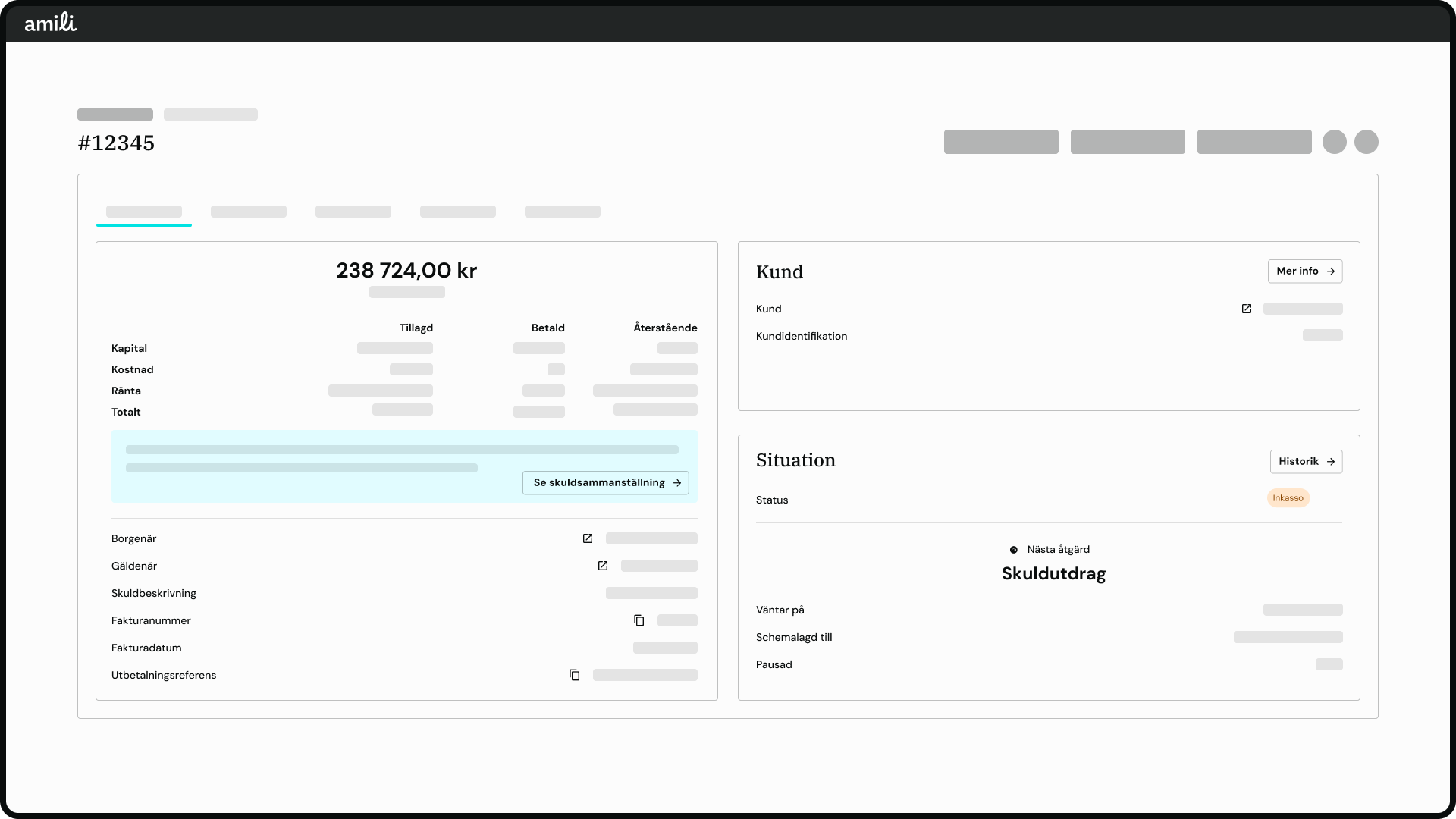Switch to the fifth placeholder tab
1456x819 pixels.
[x=563, y=212]
